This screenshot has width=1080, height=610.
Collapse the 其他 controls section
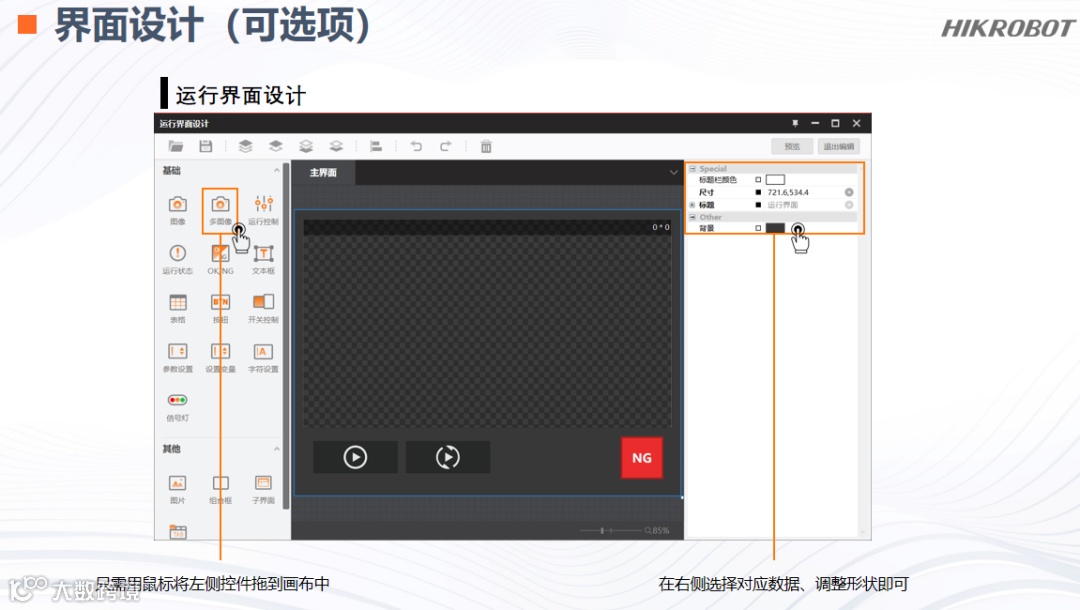pos(277,449)
